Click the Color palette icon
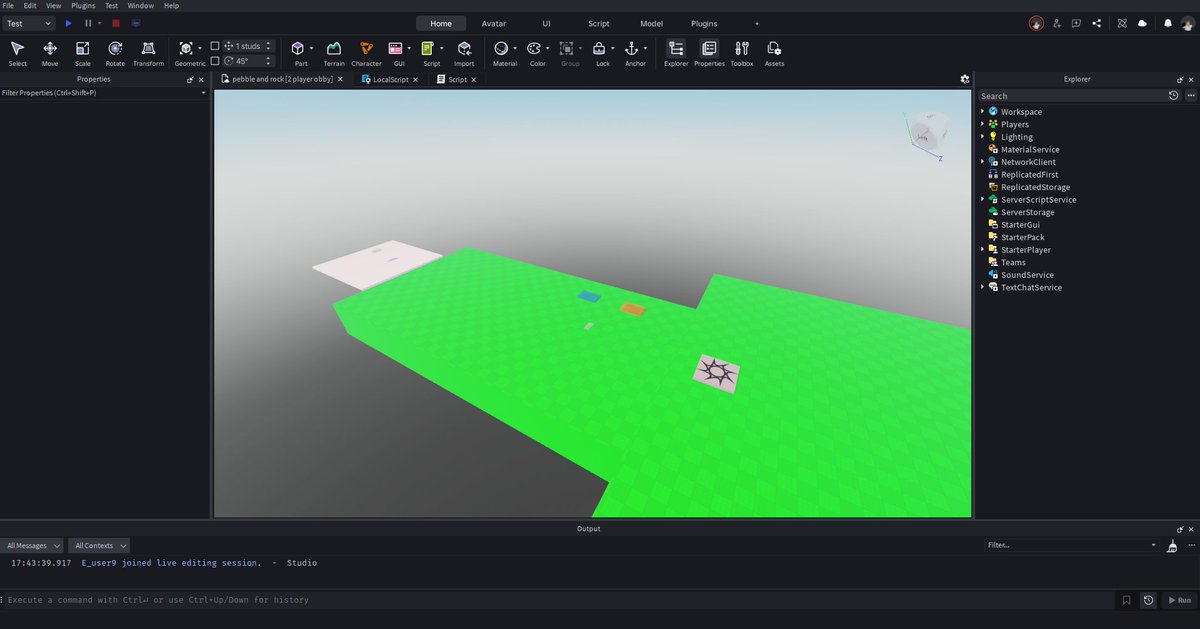The height and width of the screenshot is (629, 1200). [x=534, y=48]
